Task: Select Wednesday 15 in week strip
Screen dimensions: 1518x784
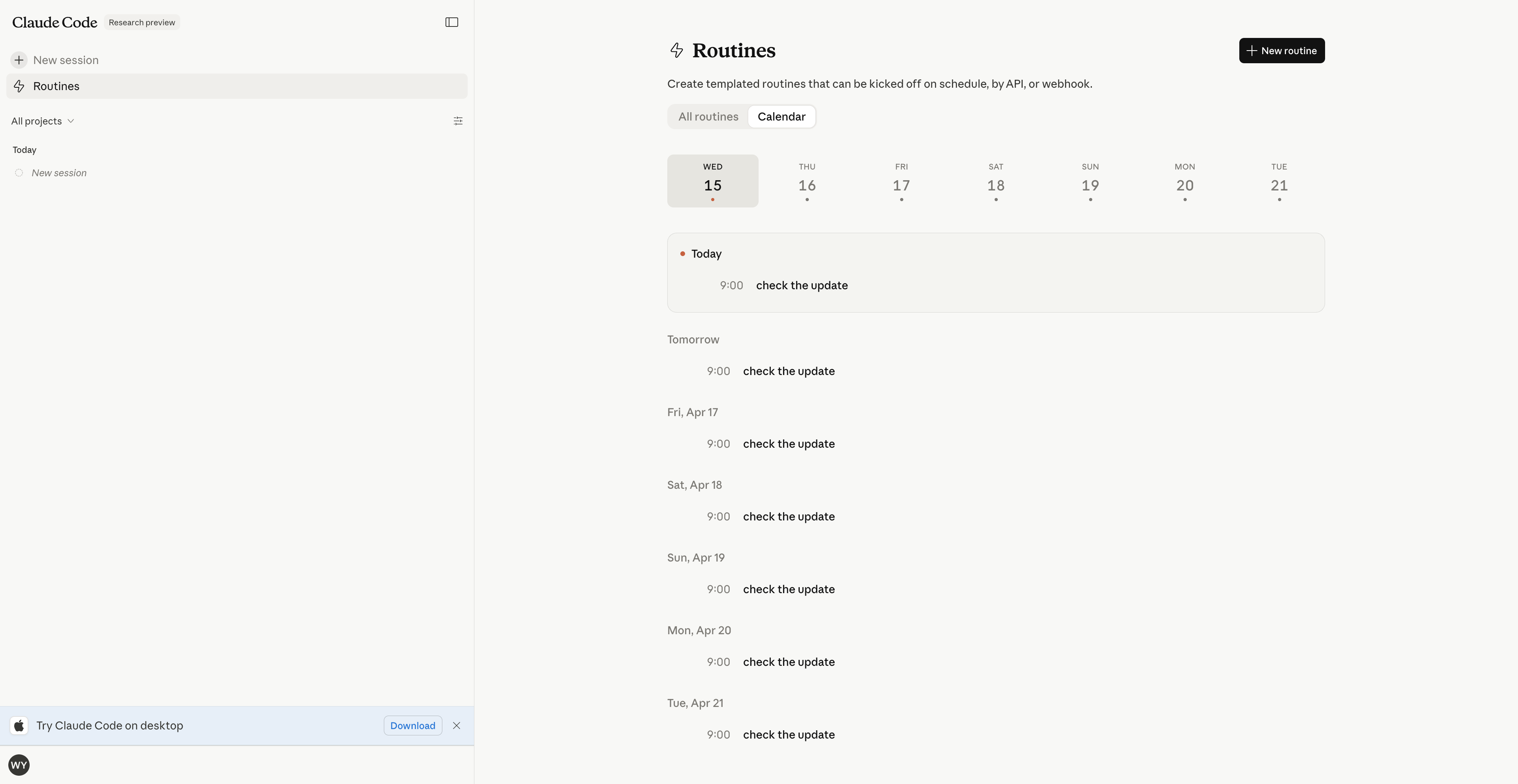Action: coord(712,181)
